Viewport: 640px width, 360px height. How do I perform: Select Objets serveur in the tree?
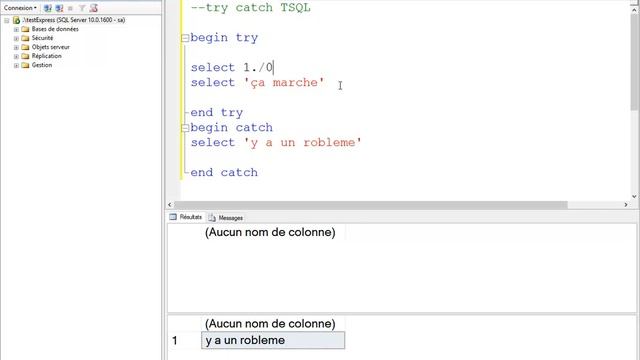51,47
